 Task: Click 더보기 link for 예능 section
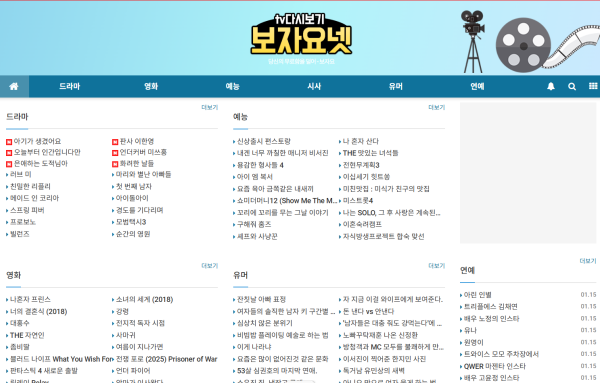coord(437,108)
